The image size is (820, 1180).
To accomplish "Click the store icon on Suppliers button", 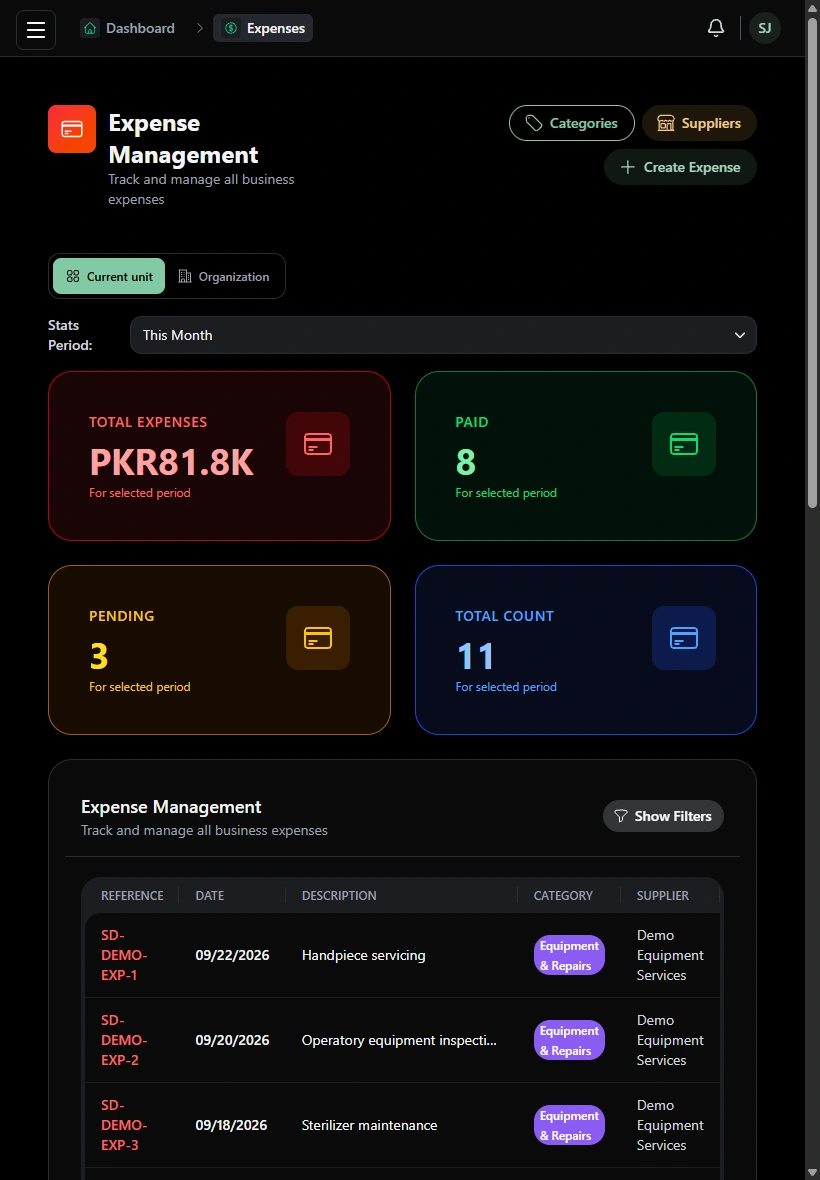I will point(666,123).
